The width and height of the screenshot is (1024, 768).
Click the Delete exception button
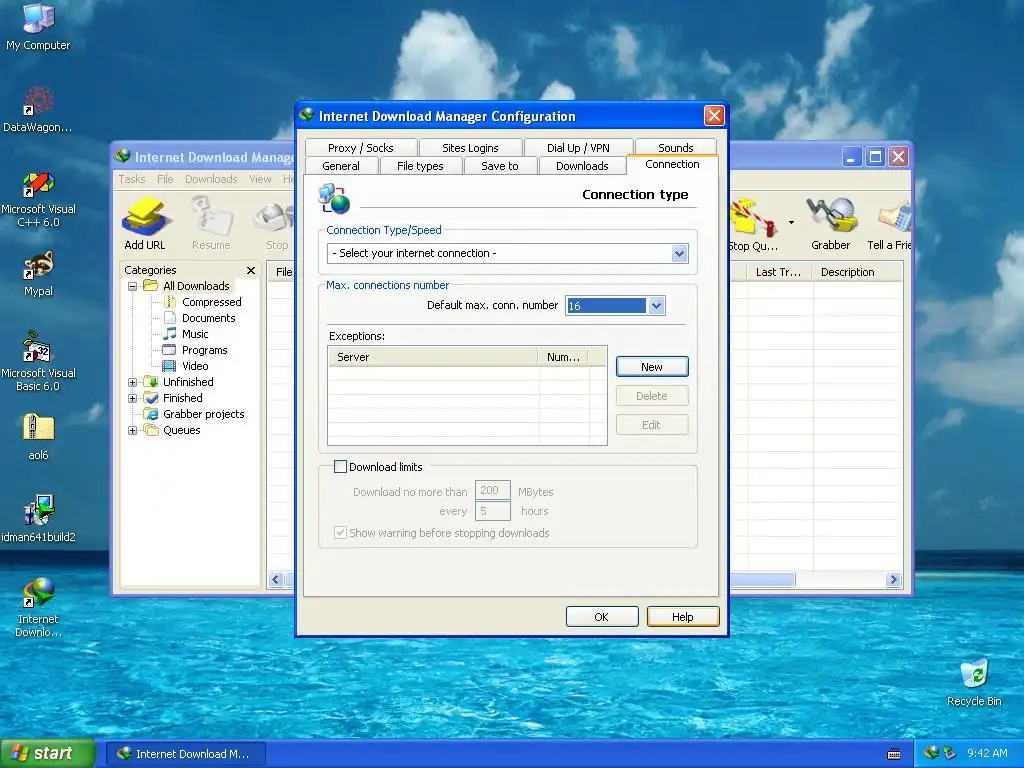pos(652,396)
